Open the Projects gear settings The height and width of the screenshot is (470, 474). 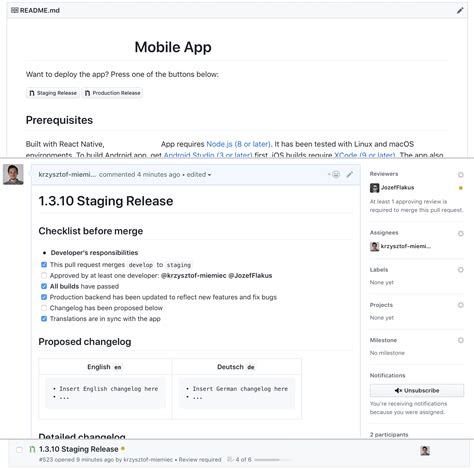pyautogui.click(x=461, y=305)
